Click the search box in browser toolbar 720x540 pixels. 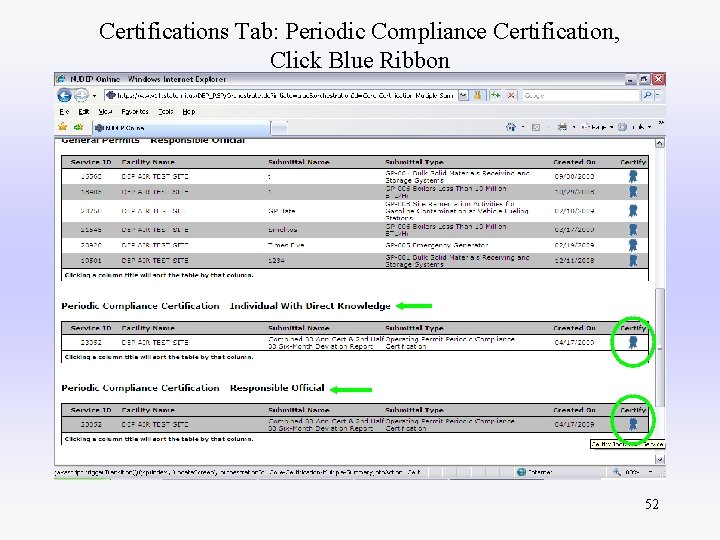click(x=580, y=96)
